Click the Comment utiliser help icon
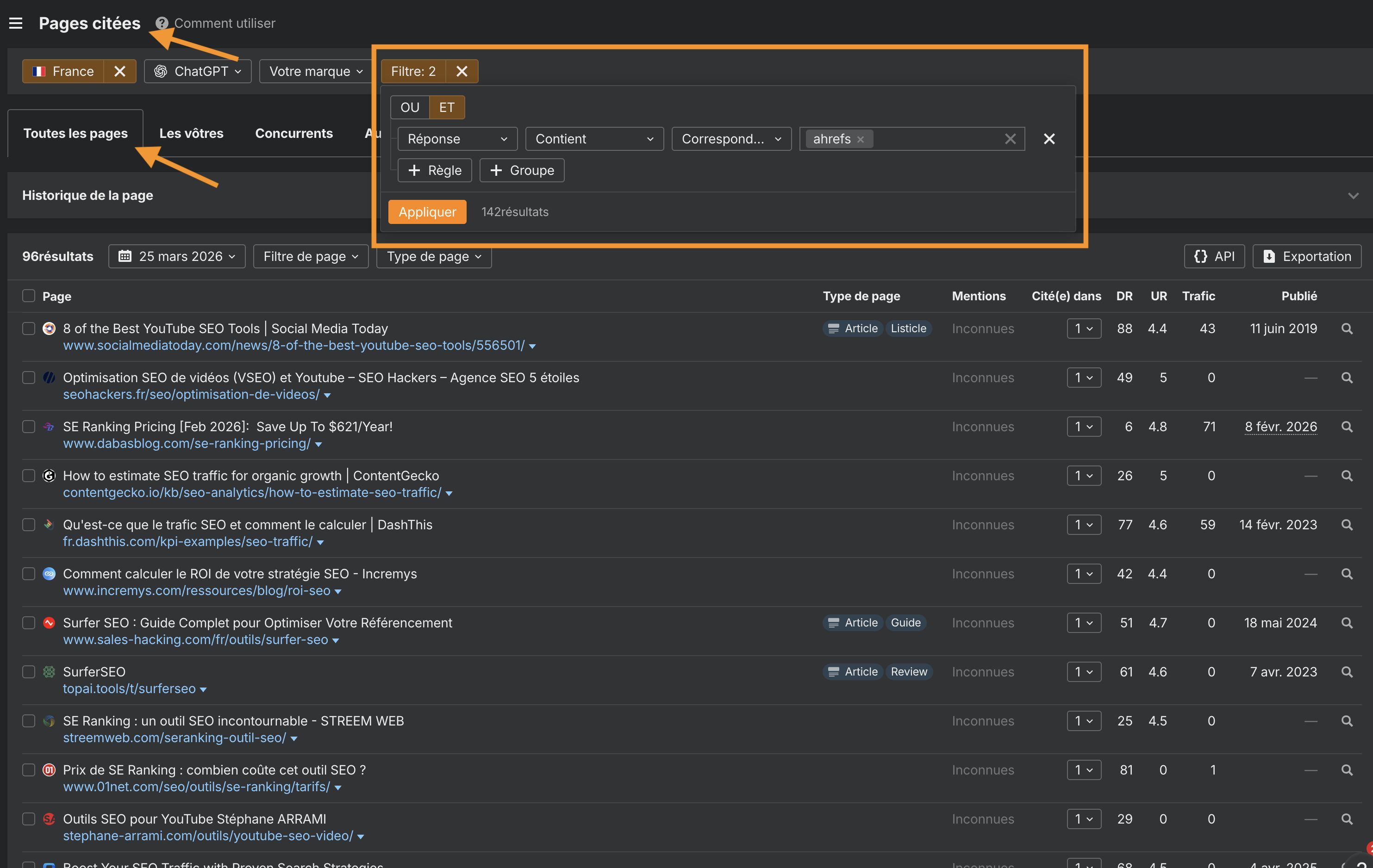The height and width of the screenshot is (868, 1373). pos(162,23)
